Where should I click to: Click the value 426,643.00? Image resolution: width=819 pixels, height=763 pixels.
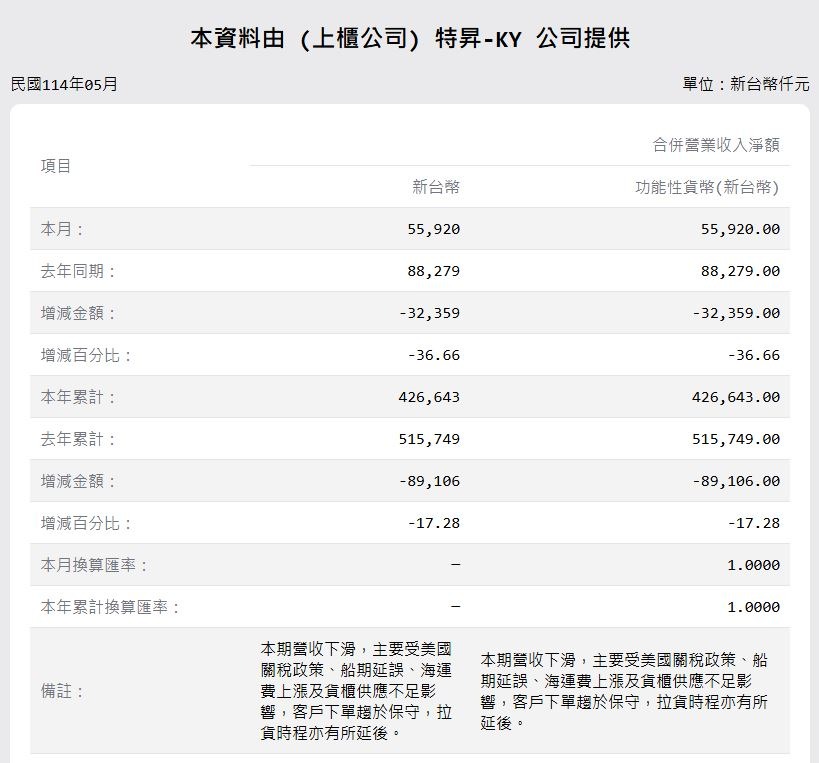click(736, 397)
